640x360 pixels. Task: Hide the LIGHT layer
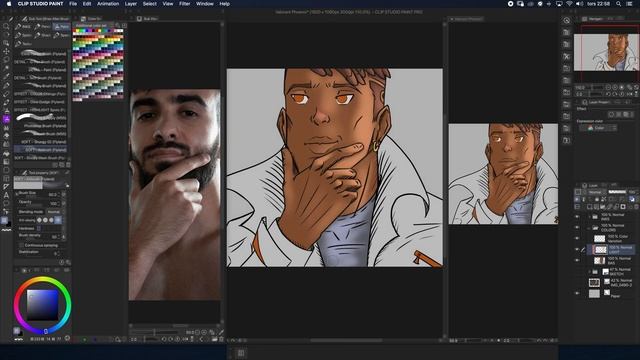pyautogui.click(x=577, y=249)
